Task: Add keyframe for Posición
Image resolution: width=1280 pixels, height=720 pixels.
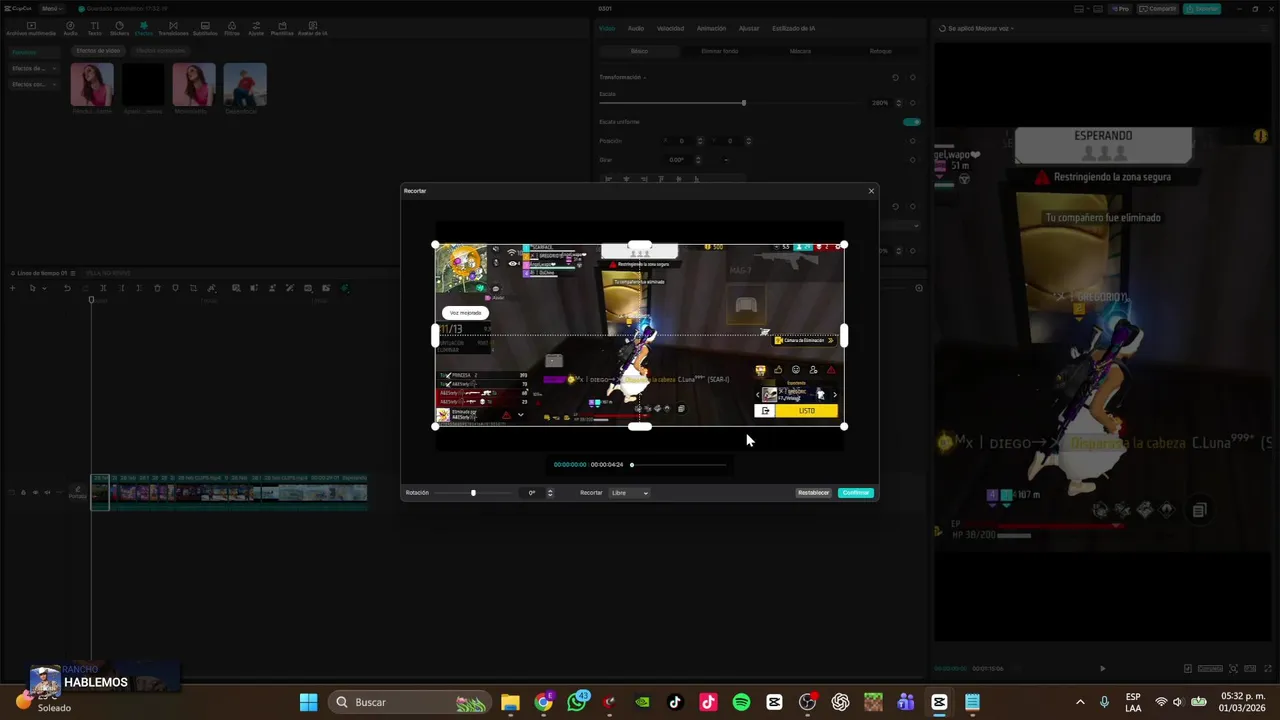Action: (912, 141)
